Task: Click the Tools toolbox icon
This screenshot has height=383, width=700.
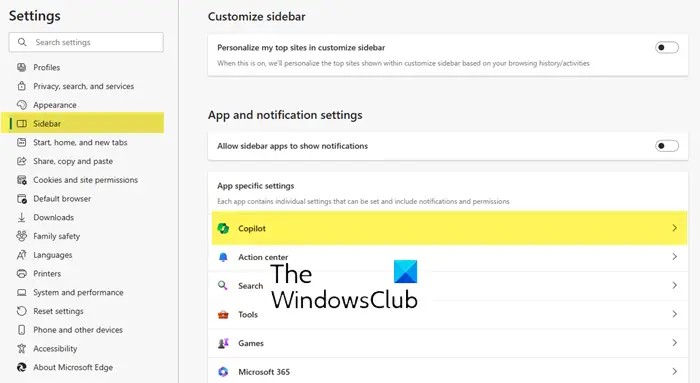Action: click(x=223, y=314)
